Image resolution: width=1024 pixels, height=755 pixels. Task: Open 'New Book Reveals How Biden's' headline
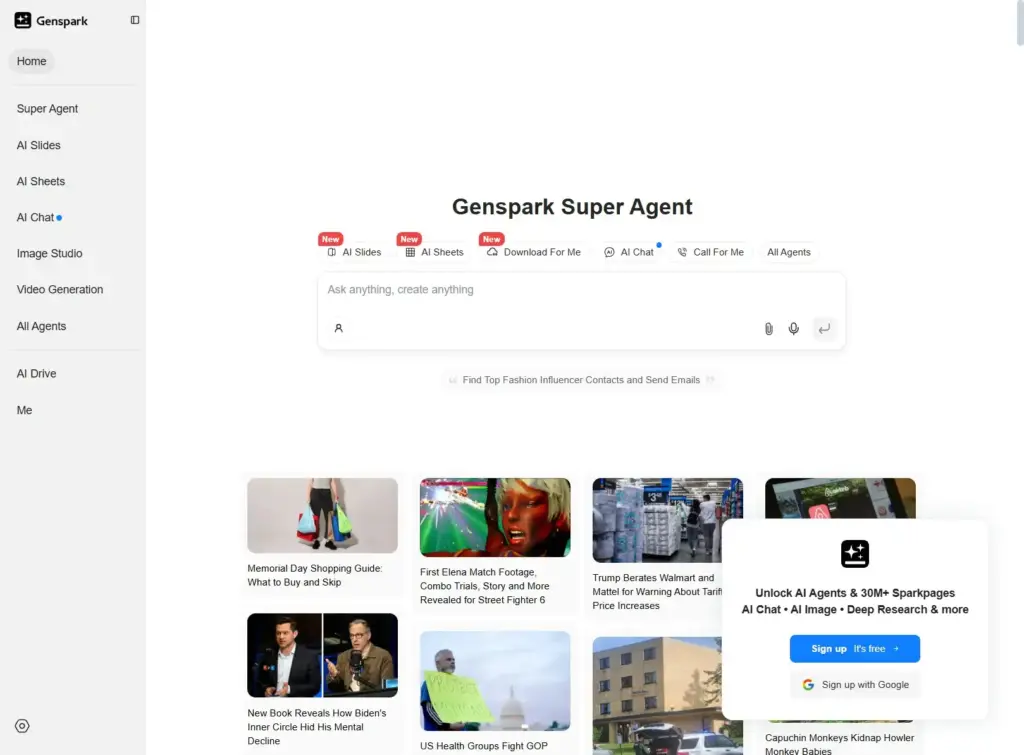point(317,727)
